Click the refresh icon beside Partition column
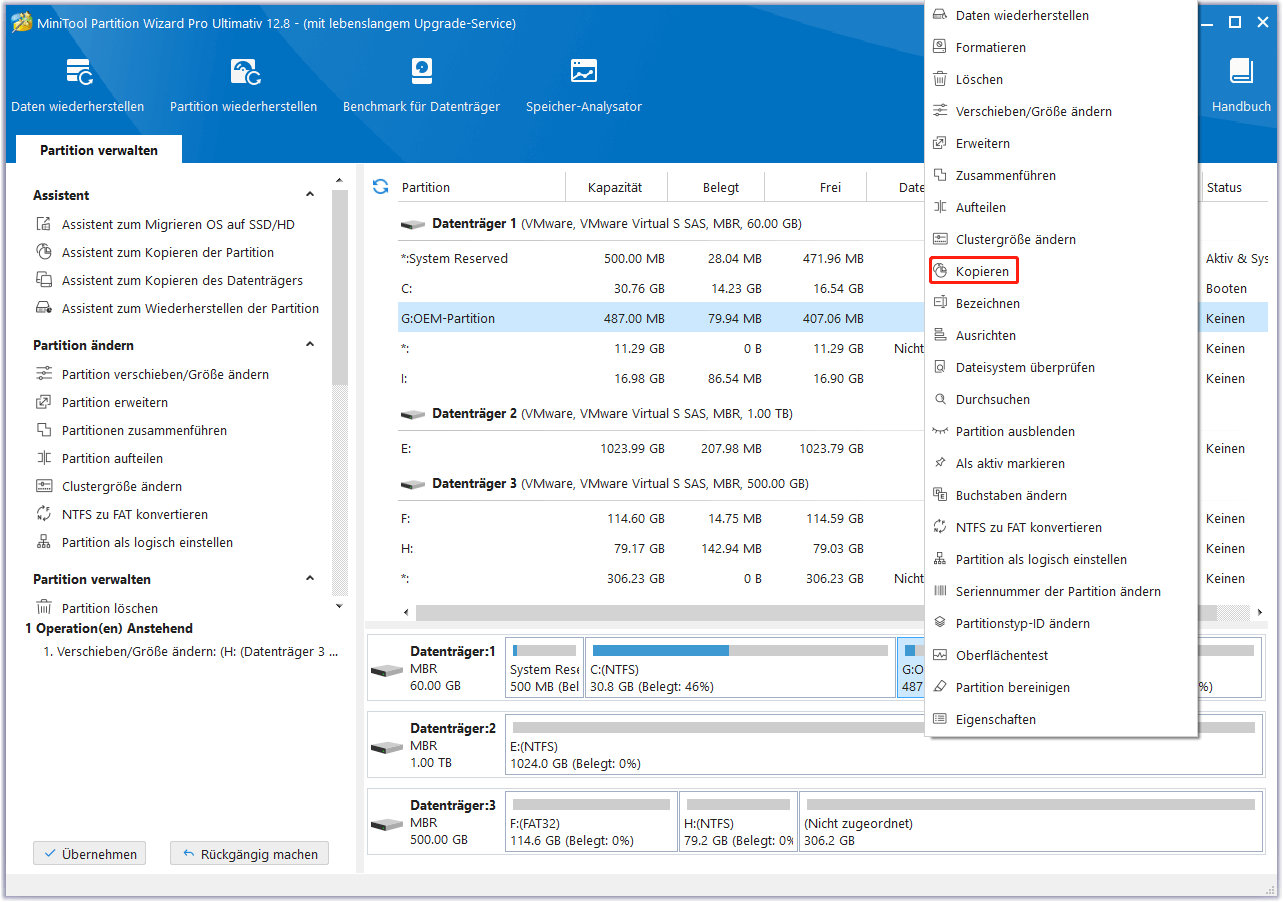 pos(380,187)
